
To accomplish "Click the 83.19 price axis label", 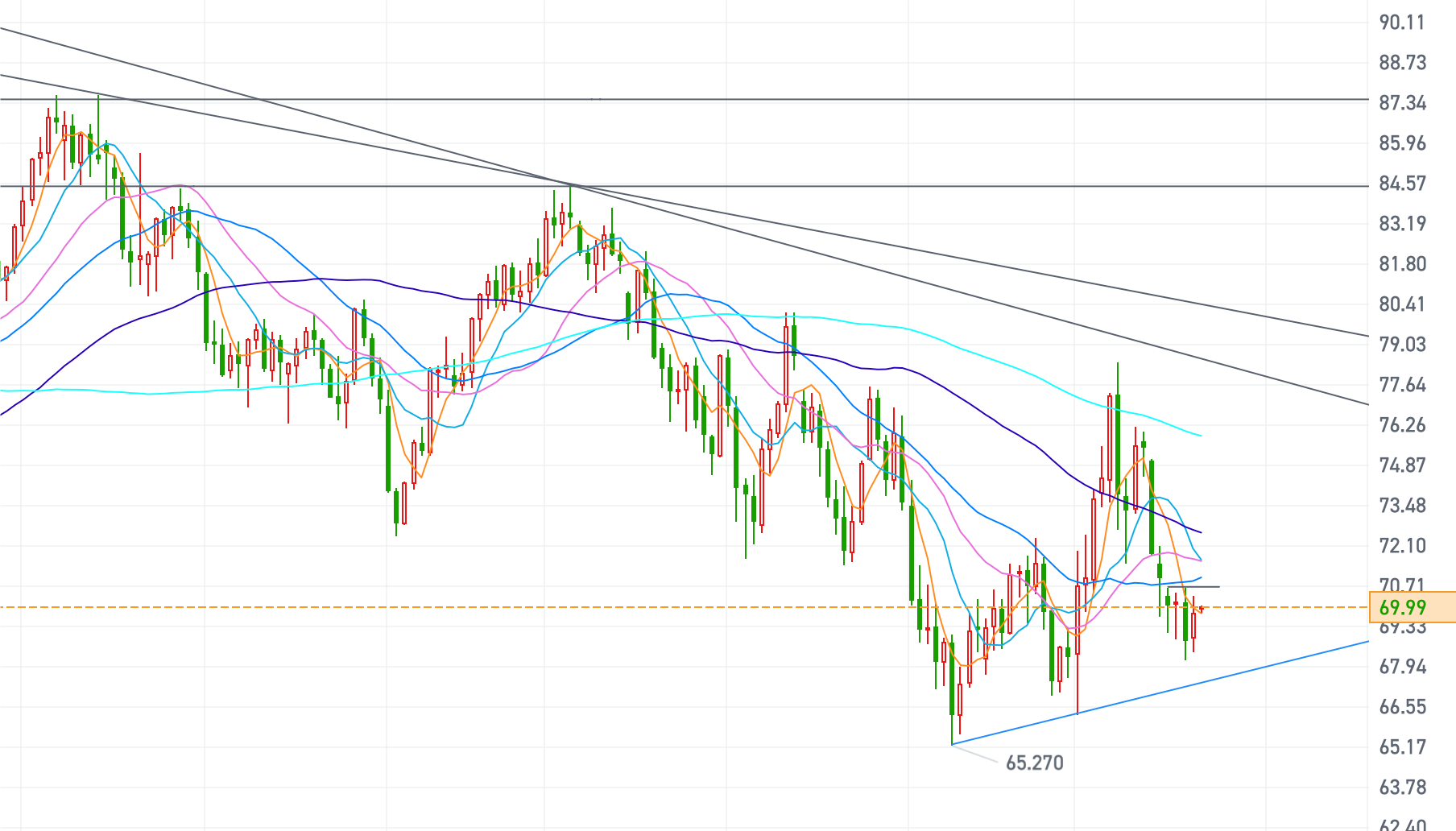I will 1402,224.
